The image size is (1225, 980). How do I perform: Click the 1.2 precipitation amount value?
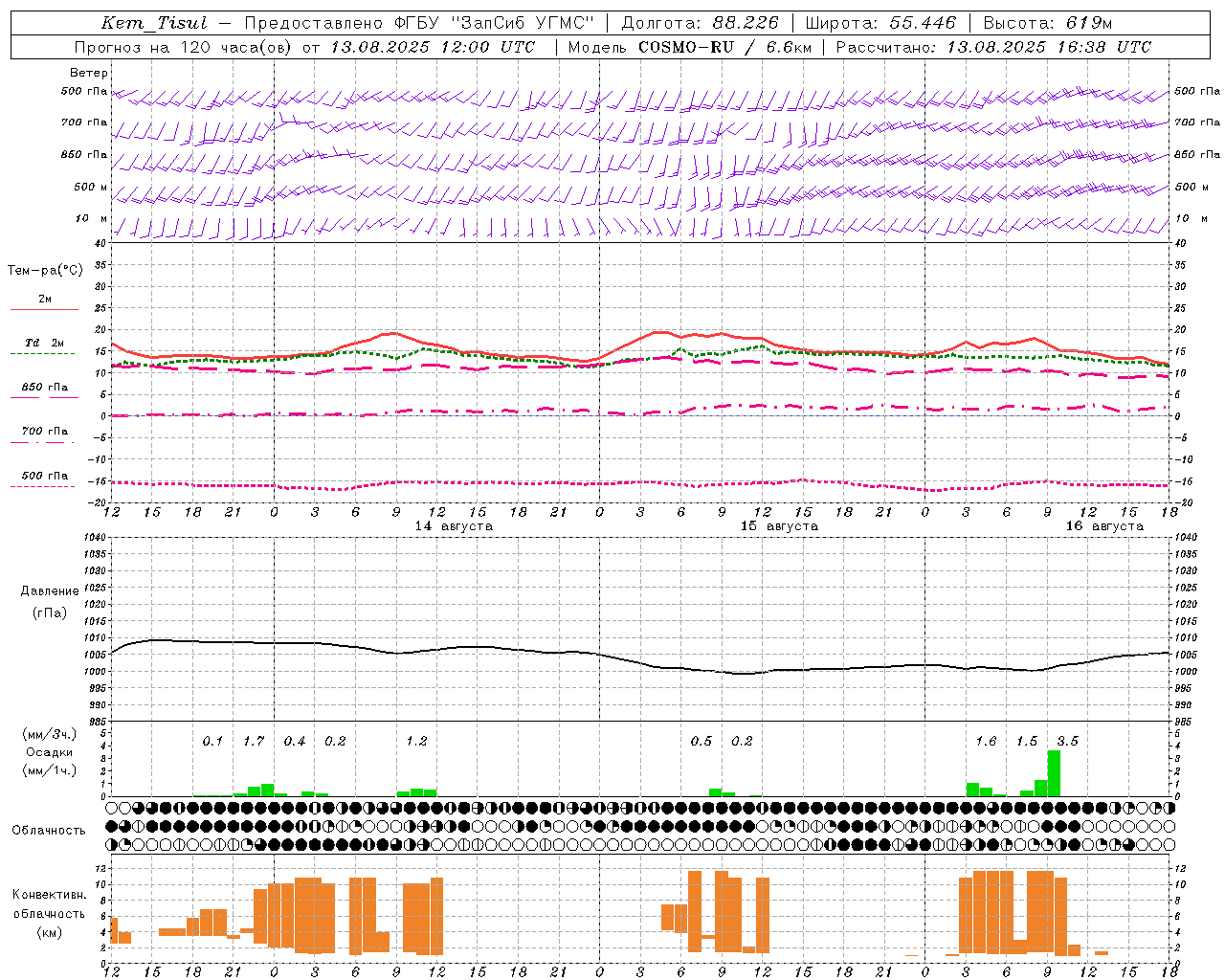[416, 741]
